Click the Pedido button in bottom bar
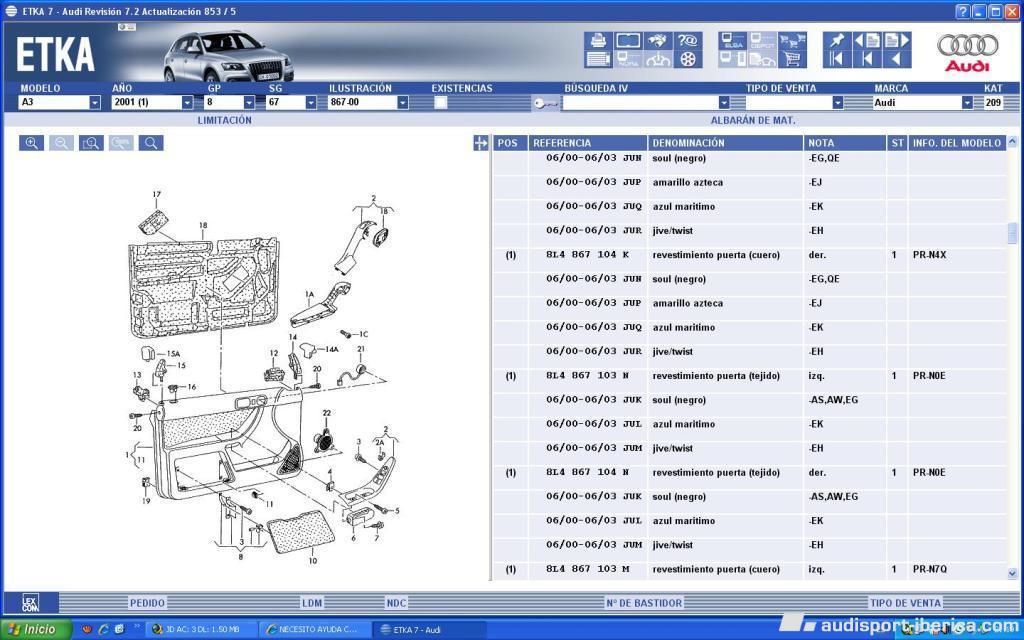 [x=148, y=603]
